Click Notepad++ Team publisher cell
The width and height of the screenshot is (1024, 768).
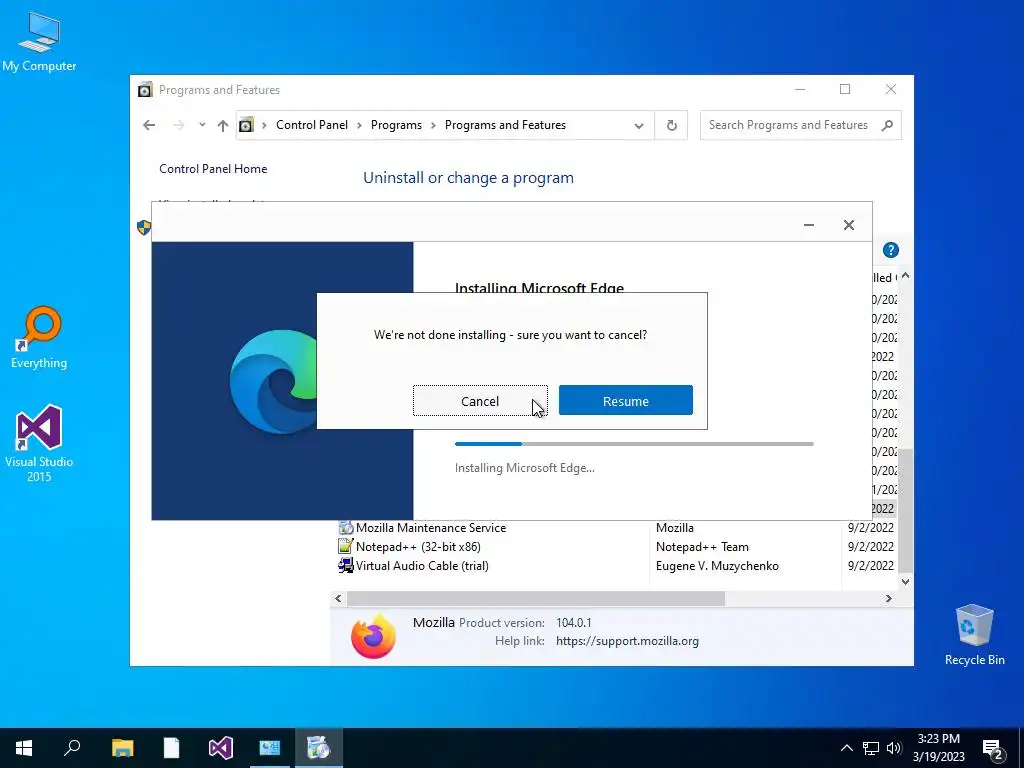click(702, 547)
